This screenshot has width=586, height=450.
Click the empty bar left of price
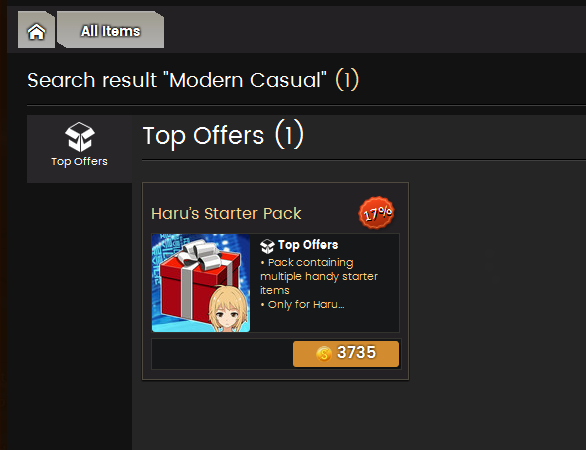click(x=222, y=354)
